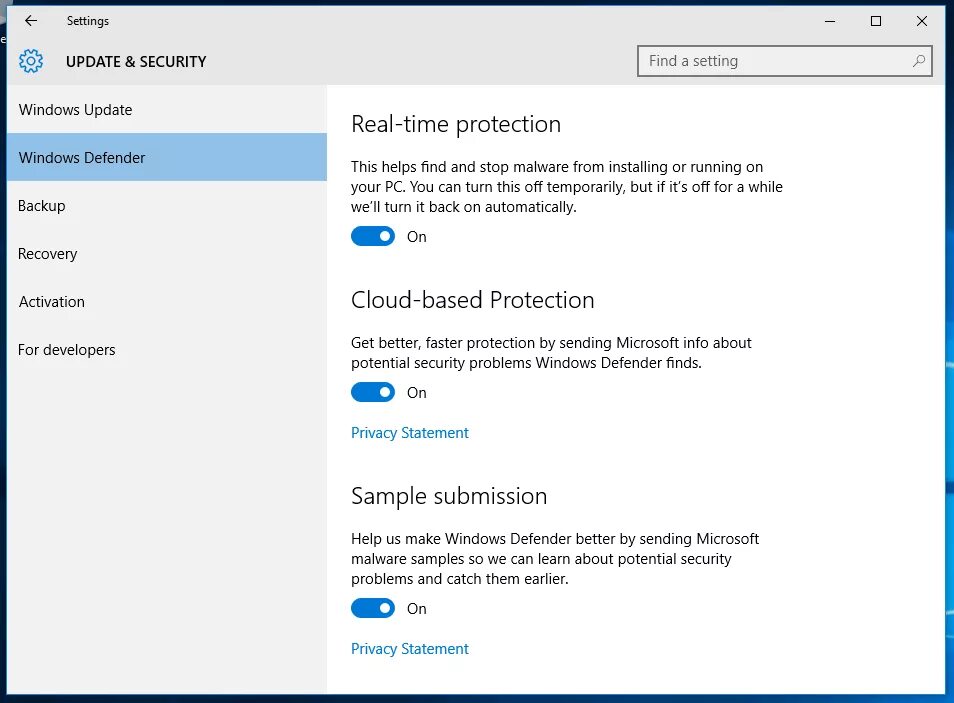Turn off the Real-time protection toggle
Screen dimensions: 954x703
point(373,237)
